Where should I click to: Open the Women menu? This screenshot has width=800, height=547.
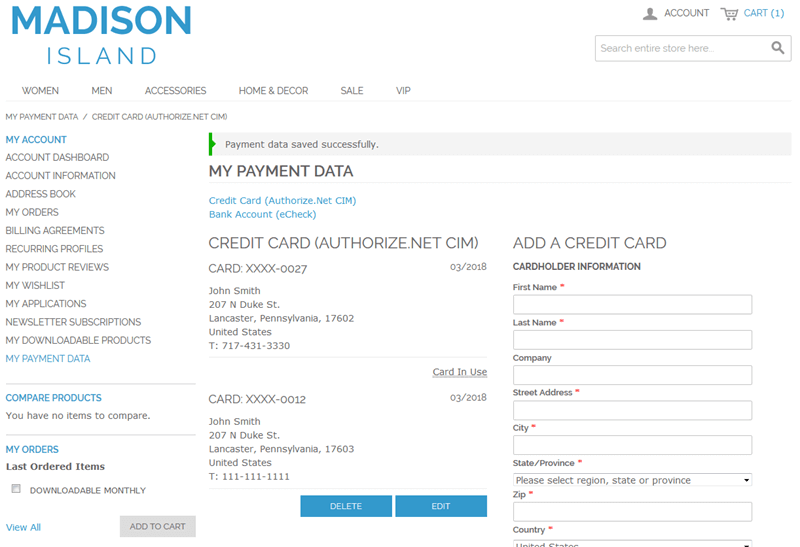coord(40,91)
